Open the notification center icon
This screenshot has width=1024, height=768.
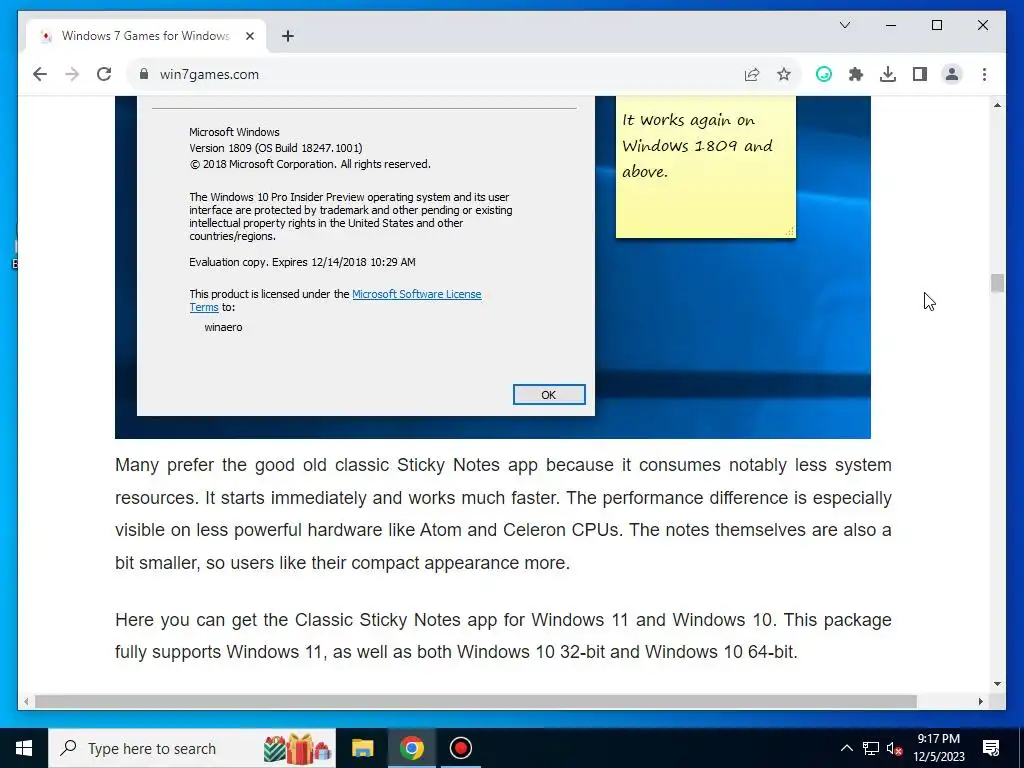tap(991, 748)
